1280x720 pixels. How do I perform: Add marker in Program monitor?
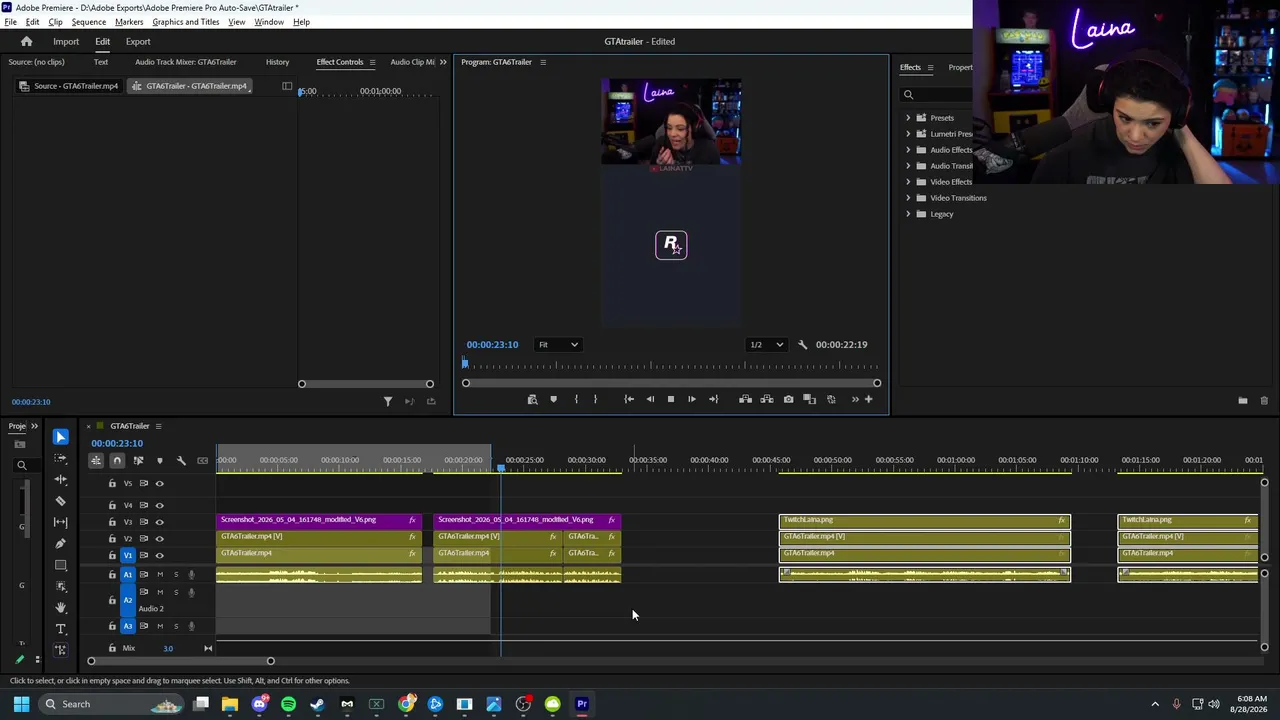tap(553, 400)
